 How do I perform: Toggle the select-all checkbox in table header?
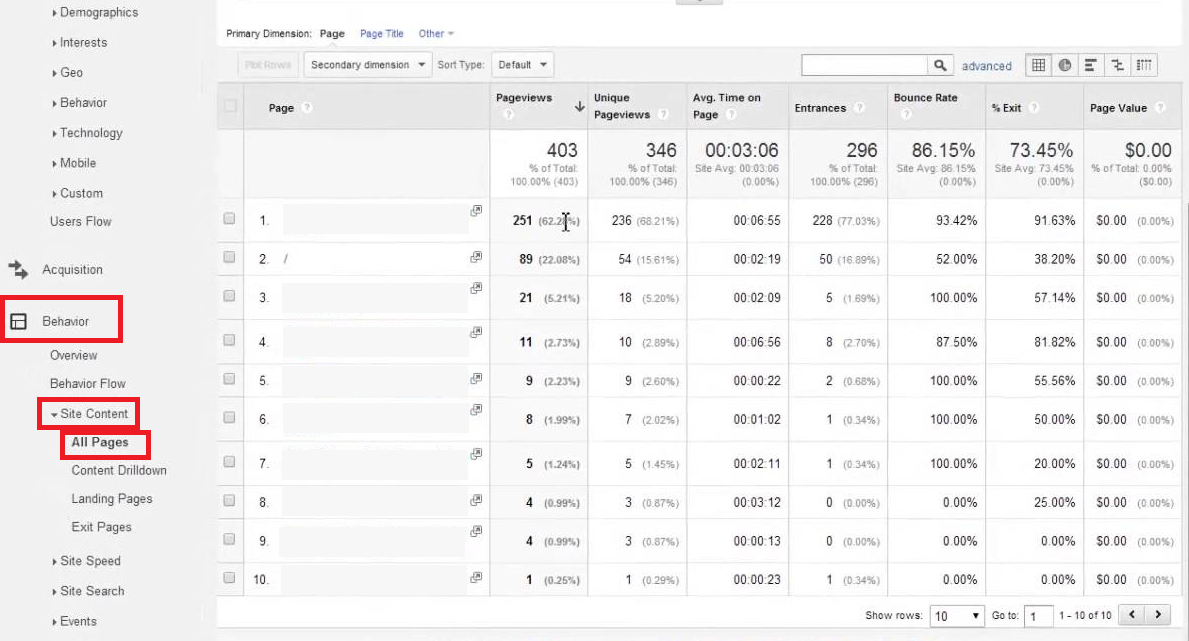(x=231, y=106)
